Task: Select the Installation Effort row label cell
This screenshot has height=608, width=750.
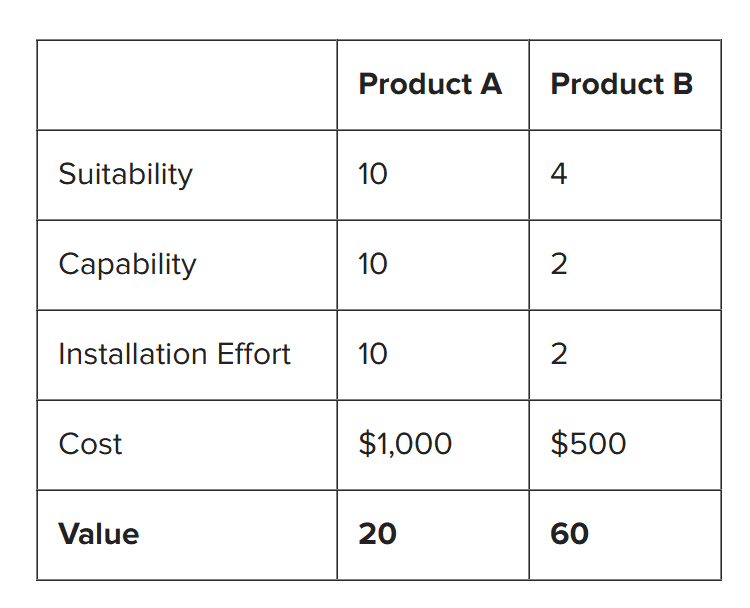Action: click(174, 354)
